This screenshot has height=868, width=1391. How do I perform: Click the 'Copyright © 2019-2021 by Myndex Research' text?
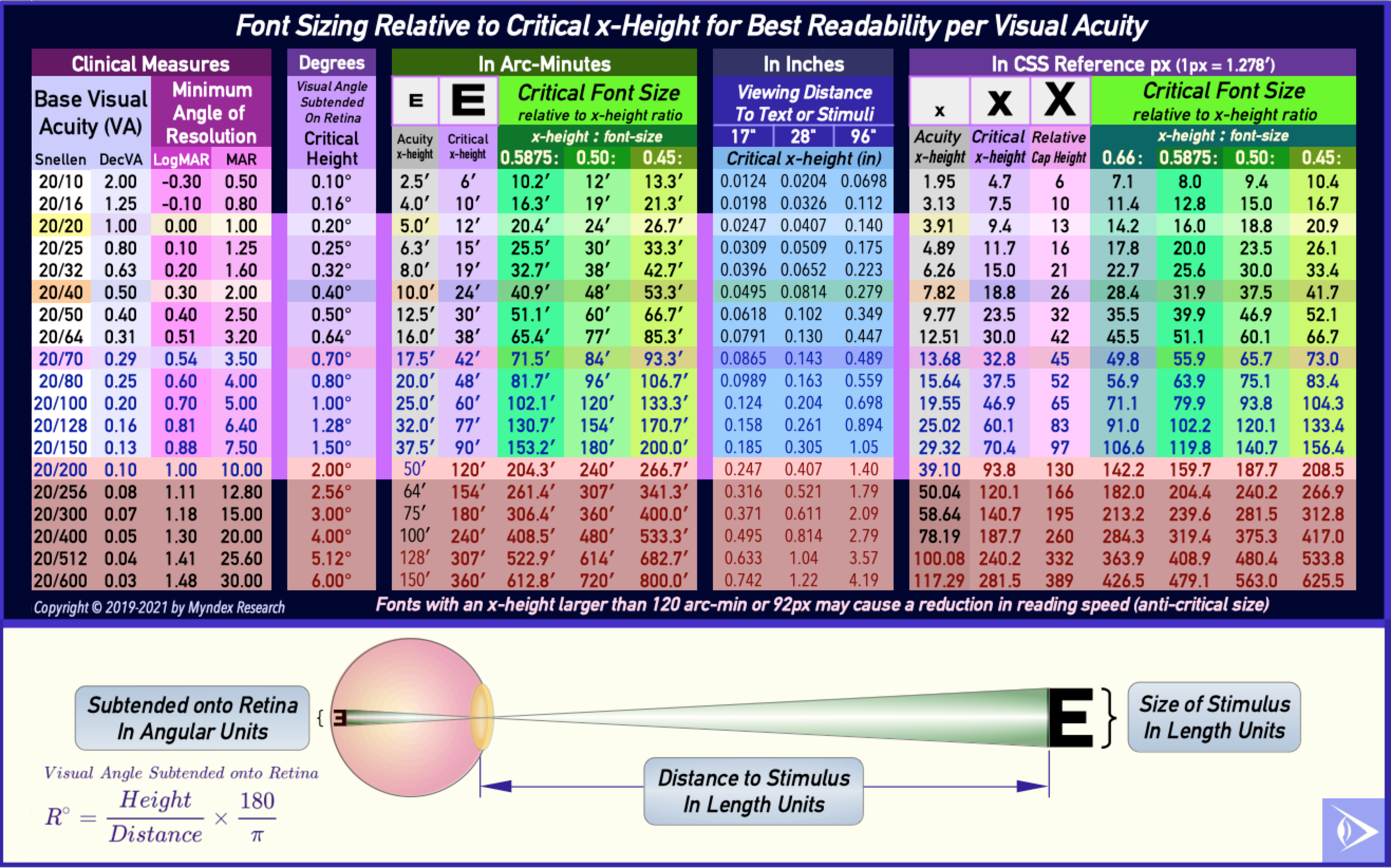tap(159, 607)
